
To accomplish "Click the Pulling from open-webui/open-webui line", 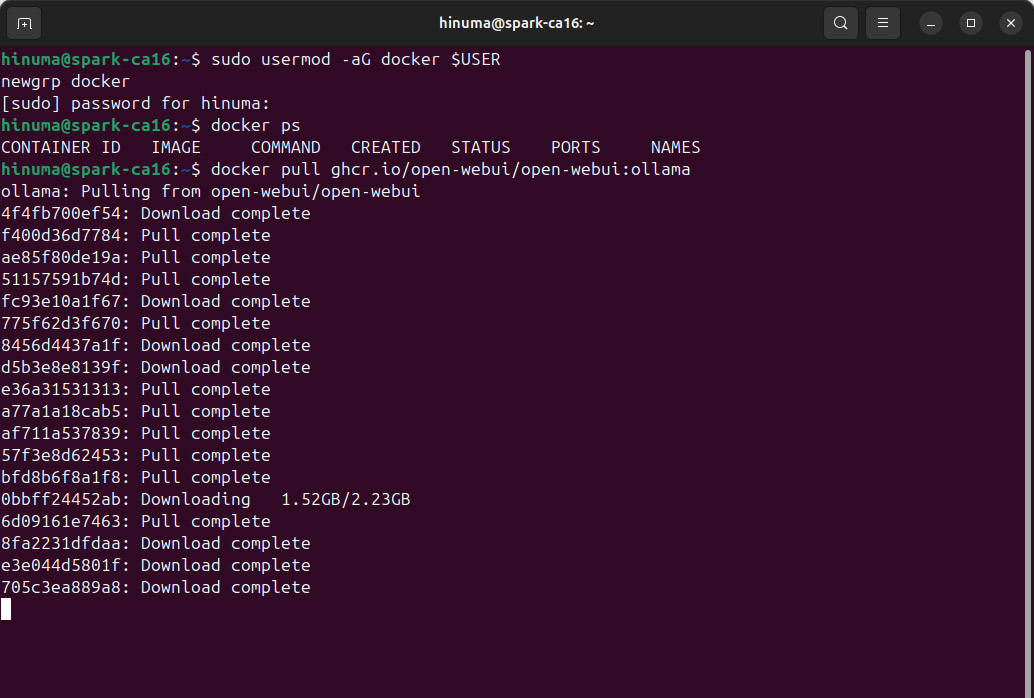I will (x=210, y=191).
